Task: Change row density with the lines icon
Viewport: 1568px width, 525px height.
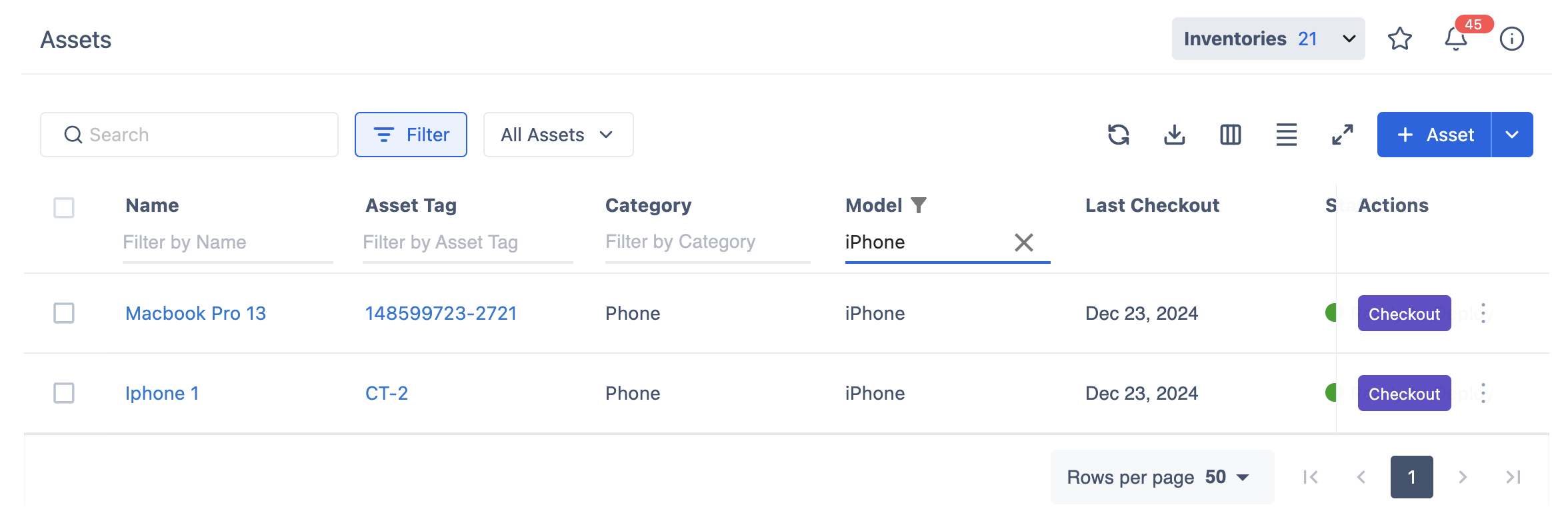Action: click(x=1286, y=135)
